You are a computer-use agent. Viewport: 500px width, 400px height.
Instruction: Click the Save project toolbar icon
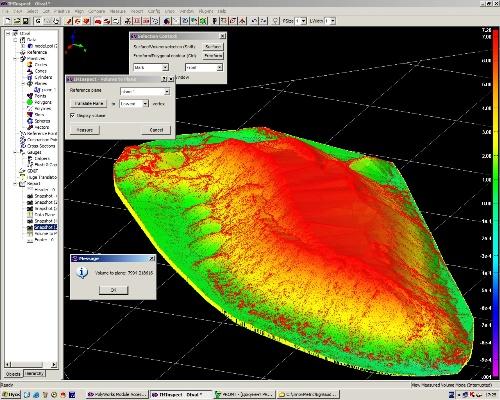tap(26, 21)
